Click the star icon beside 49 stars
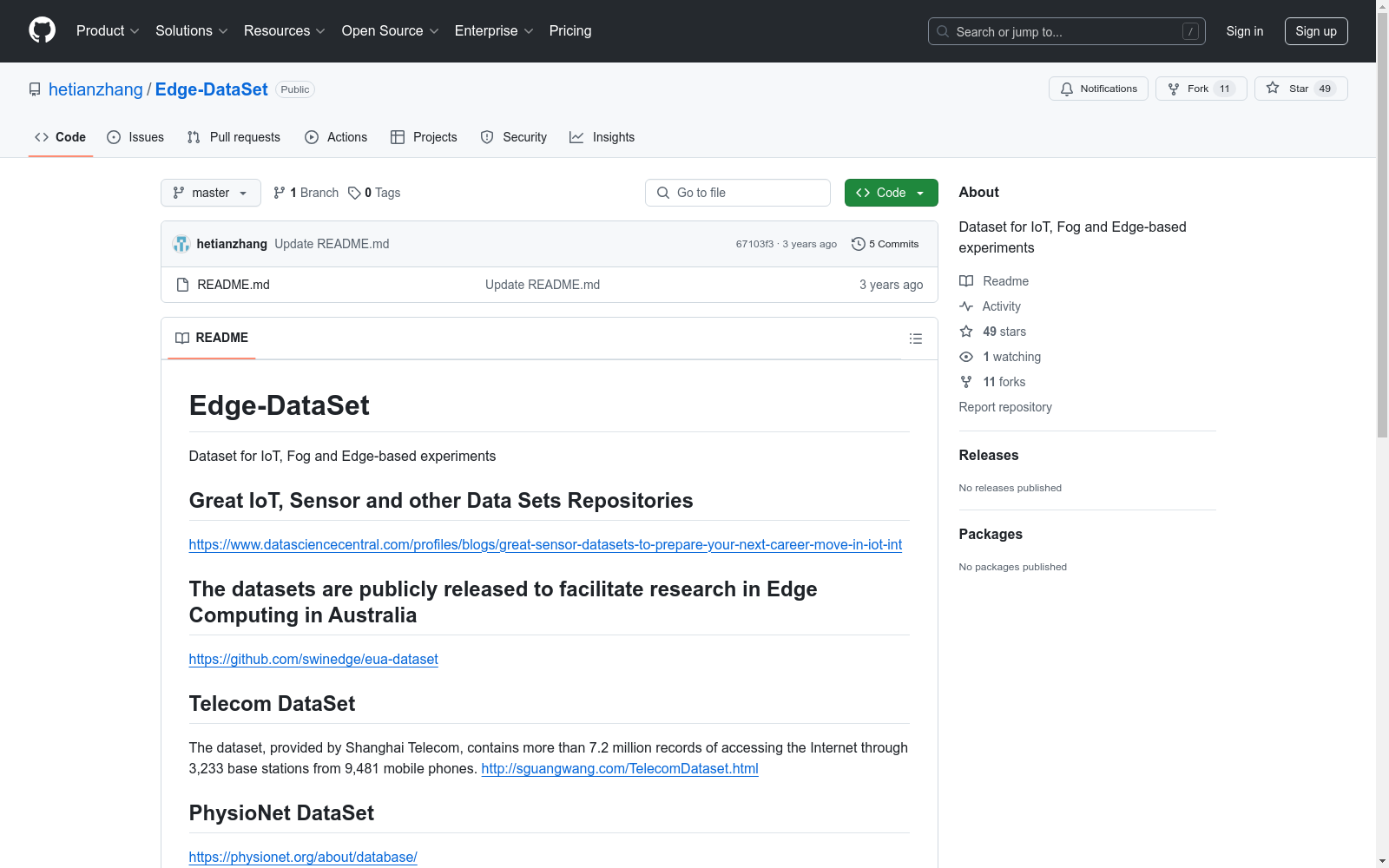This screenshot has height=868, width=1389. coord(966,332)
